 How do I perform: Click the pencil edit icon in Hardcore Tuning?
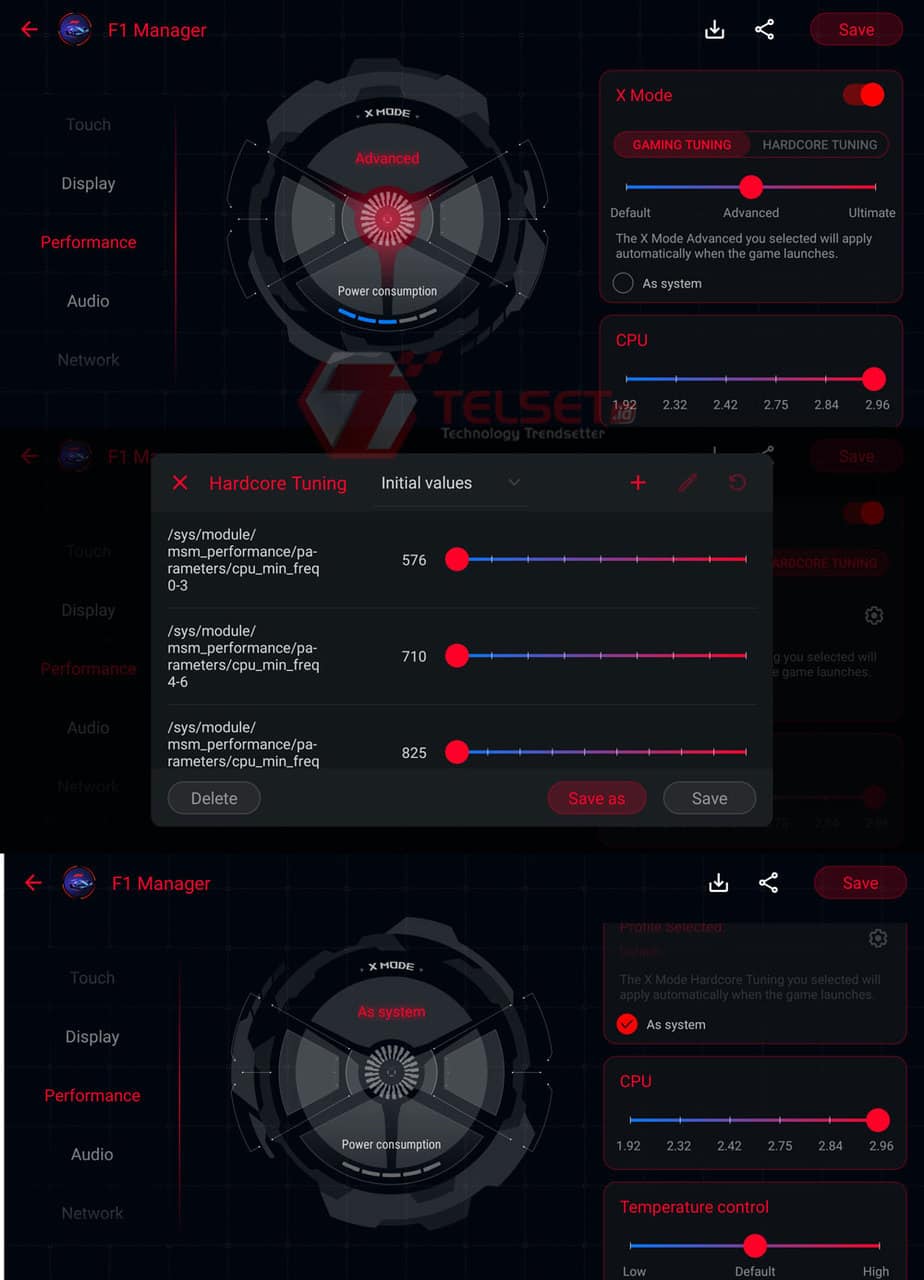[688, 483]
